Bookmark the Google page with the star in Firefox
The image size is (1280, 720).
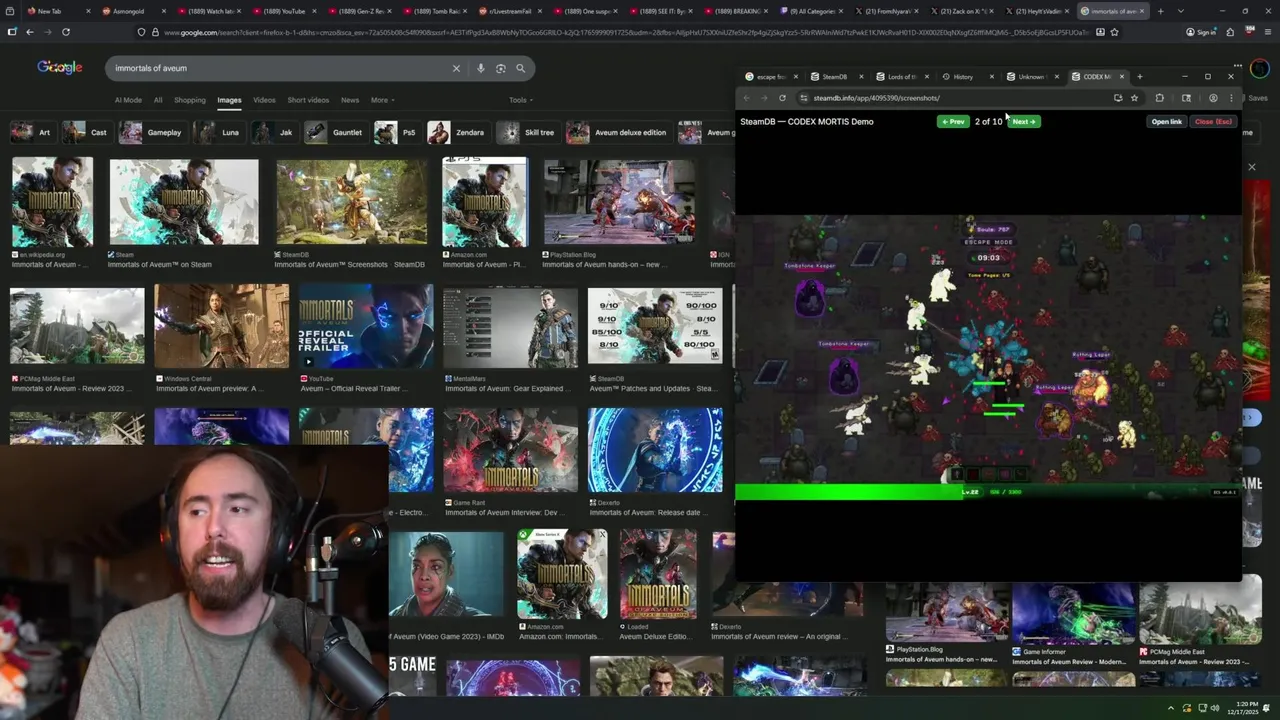click(x=1114, y=32)
